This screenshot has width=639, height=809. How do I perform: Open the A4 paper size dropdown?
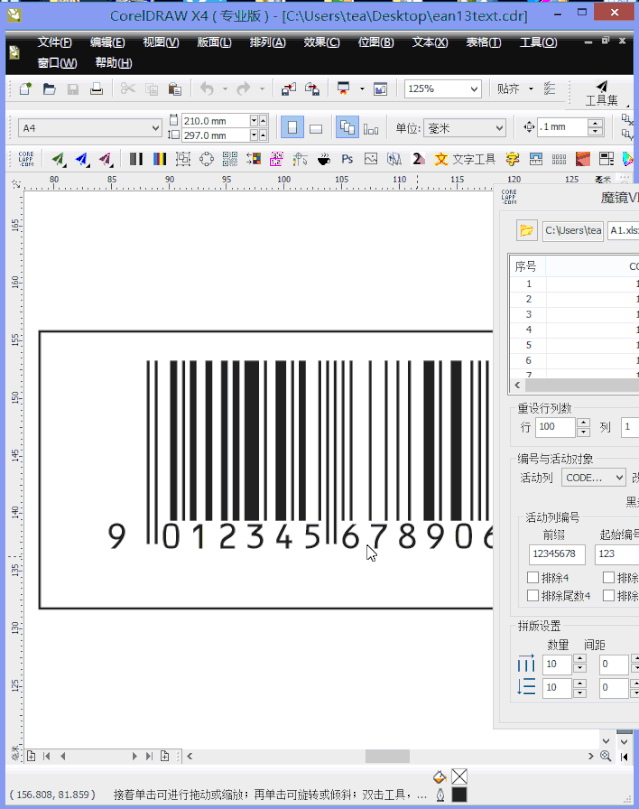(155, 127)
